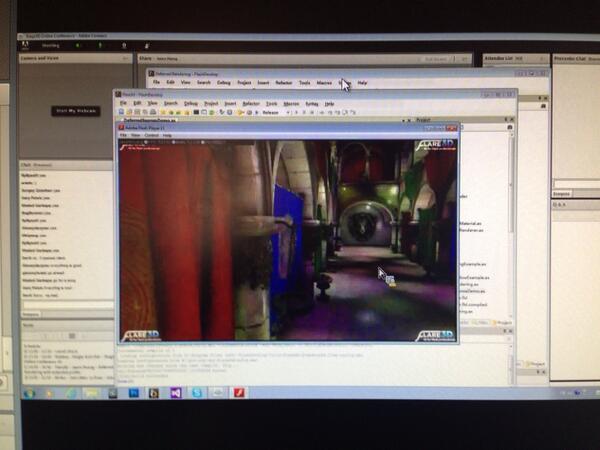Open Debug menu in DeferredRendering FlashDevelop window
Viewport: 600px width, 450px height.
coord(223,83)
